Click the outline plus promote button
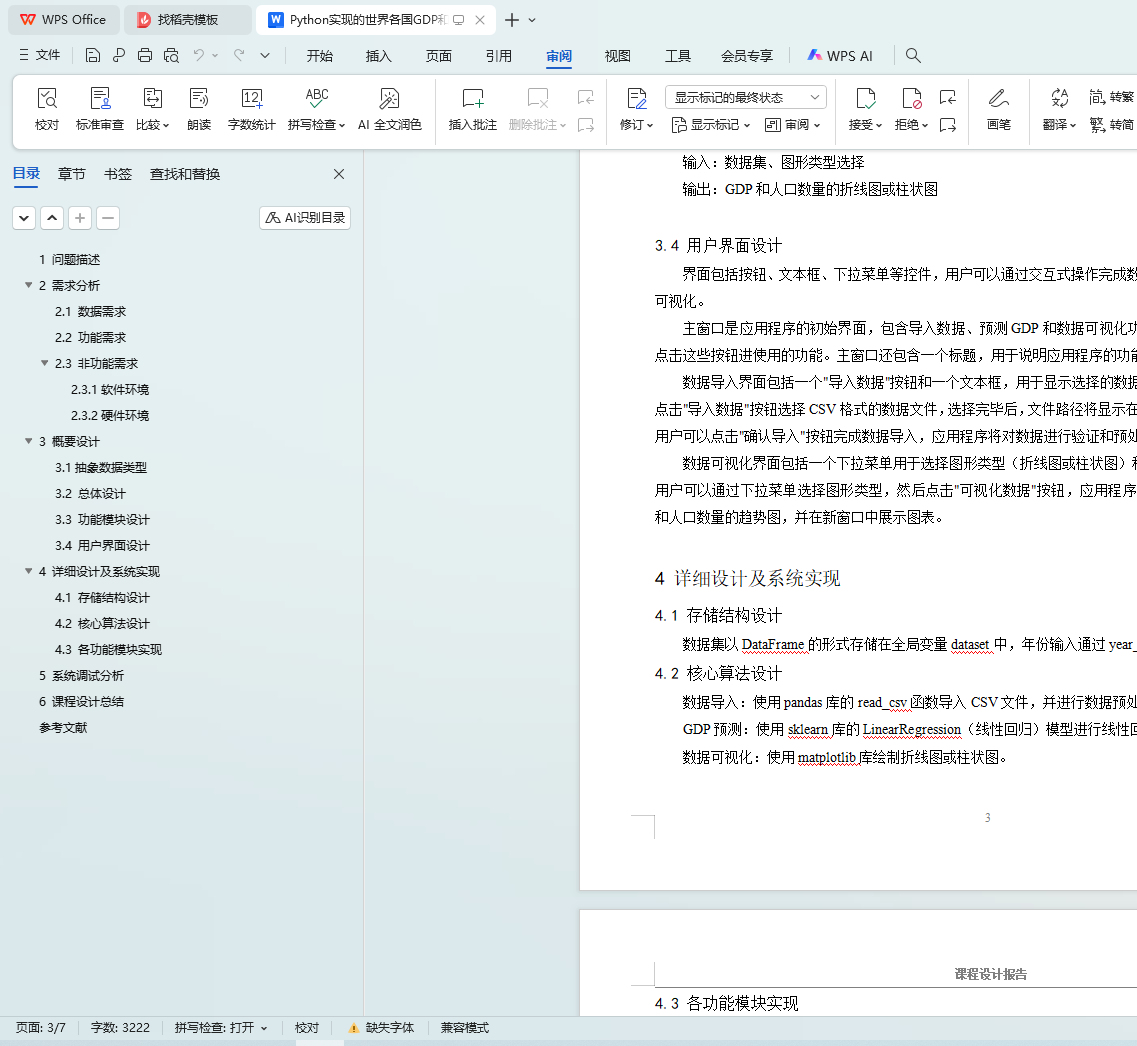 click(x=80, y=217)
